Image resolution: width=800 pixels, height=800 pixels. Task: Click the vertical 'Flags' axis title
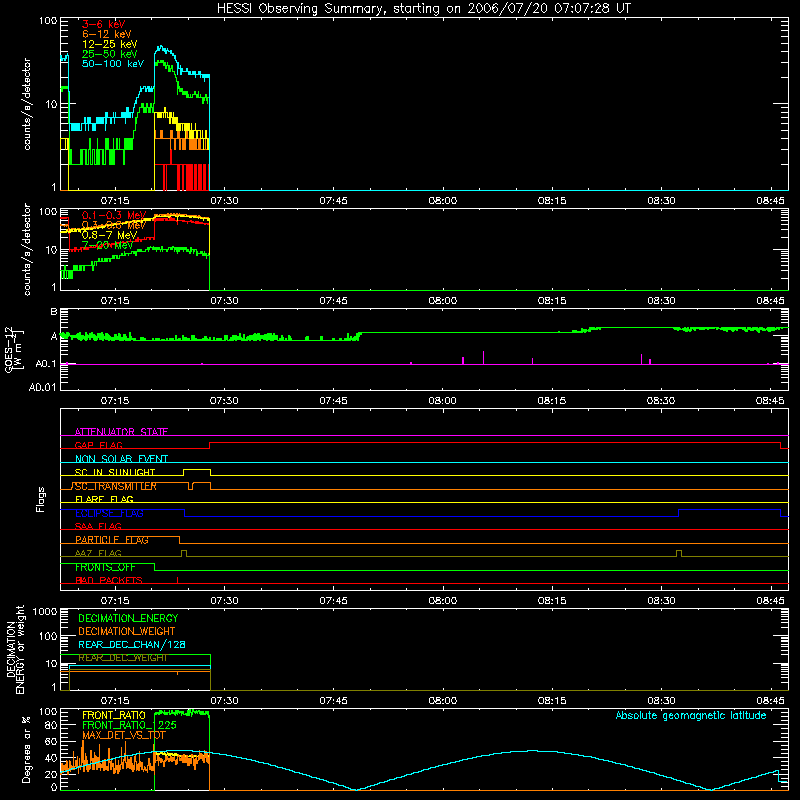(41, 499)
